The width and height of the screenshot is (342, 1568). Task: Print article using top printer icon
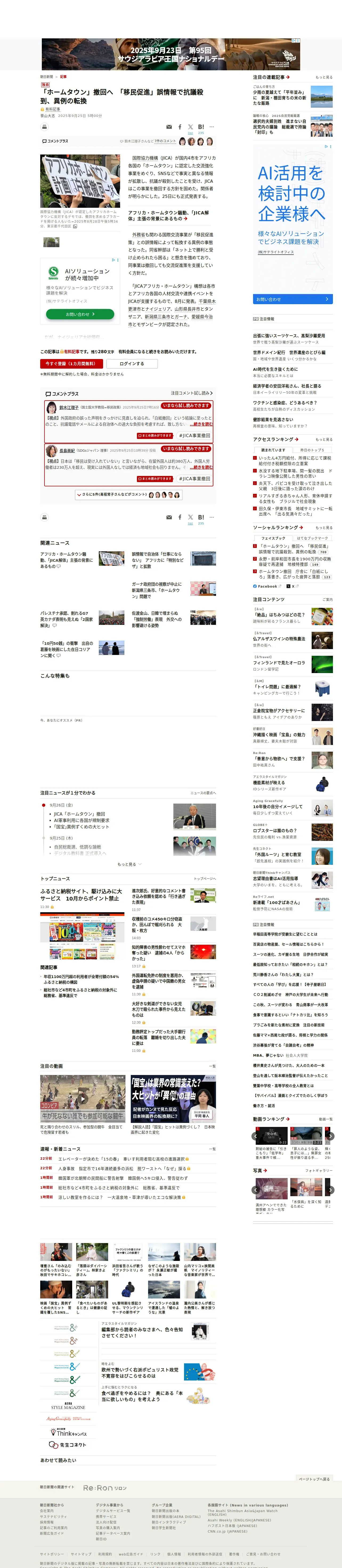(44, 127)
